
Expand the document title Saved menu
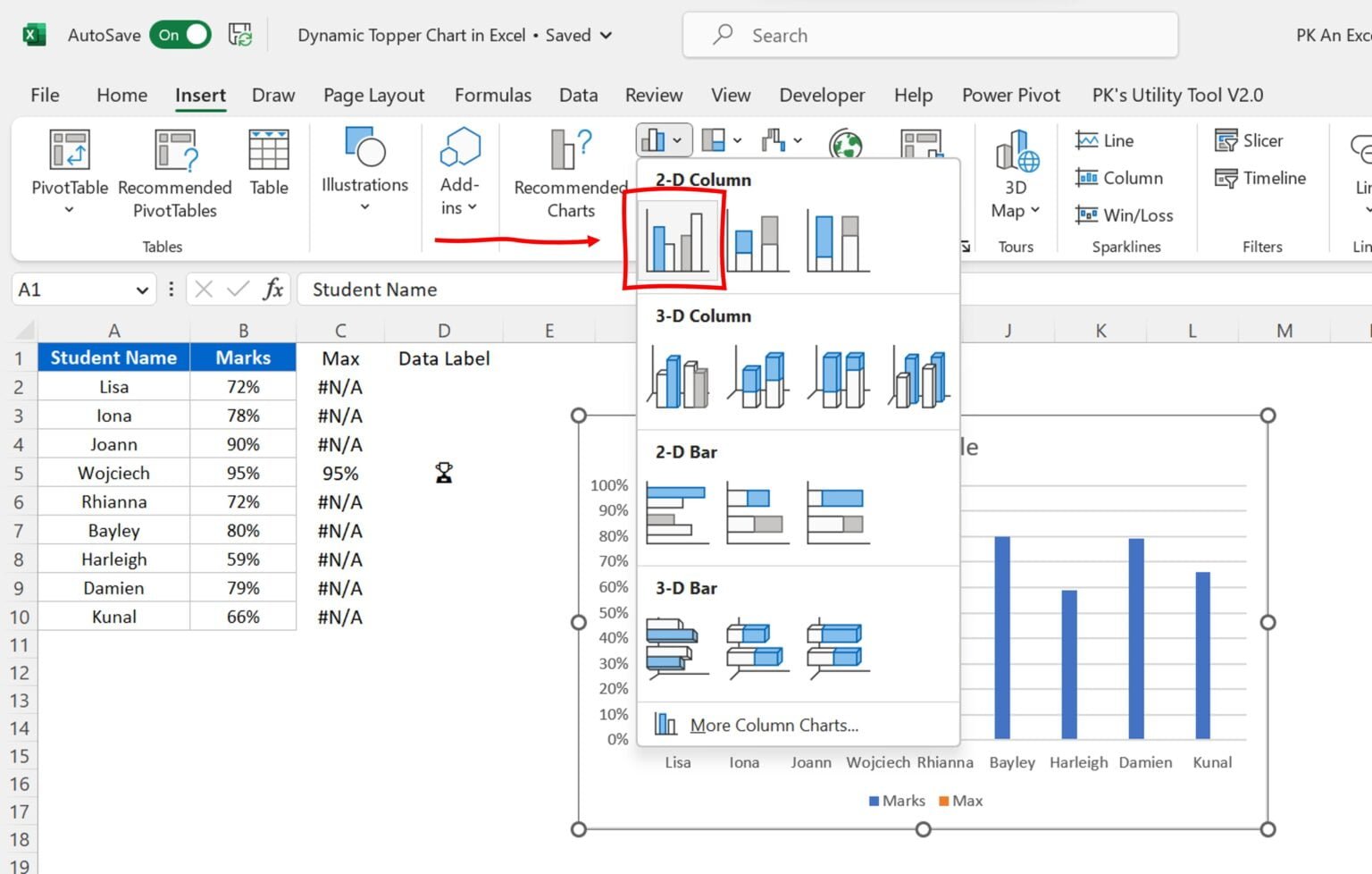[x=608, y=36]
